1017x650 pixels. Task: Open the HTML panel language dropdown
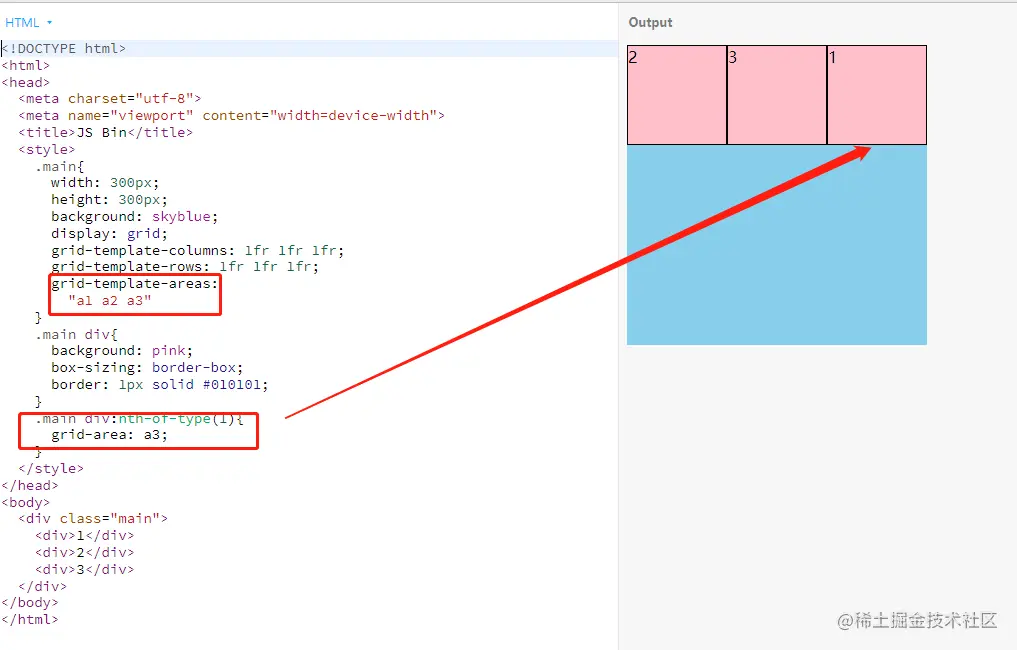pyautogui.click(x=29, y=23)
